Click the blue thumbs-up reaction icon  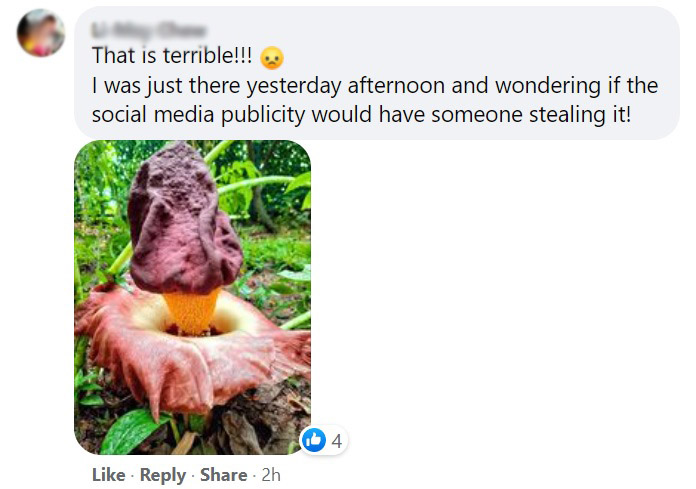click(313, 440)
